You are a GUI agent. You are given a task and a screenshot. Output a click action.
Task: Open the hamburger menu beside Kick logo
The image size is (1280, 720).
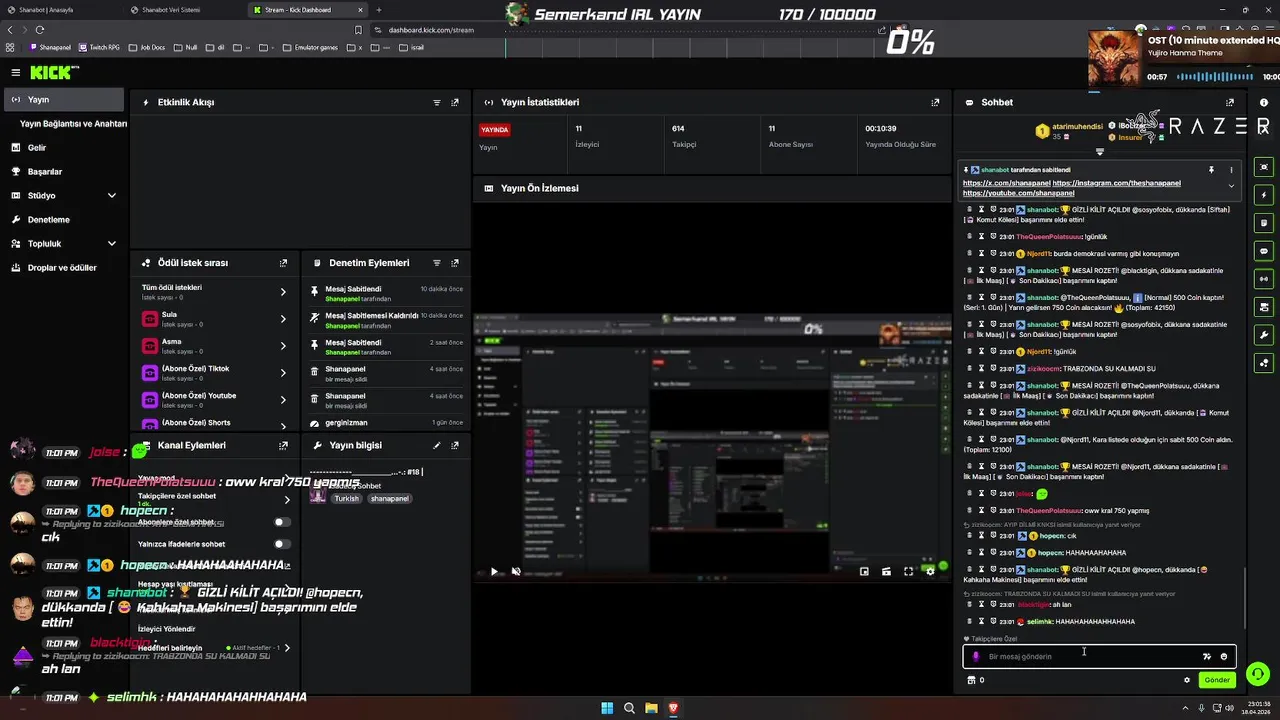15,72
